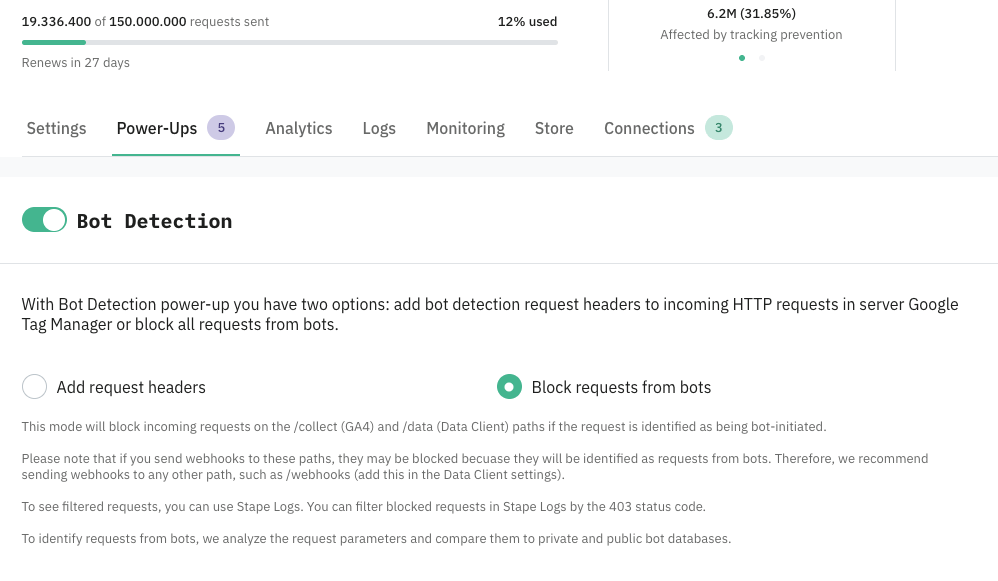Open the Settings tab
This screenshot has height=581, width=998.
[56, 128]
